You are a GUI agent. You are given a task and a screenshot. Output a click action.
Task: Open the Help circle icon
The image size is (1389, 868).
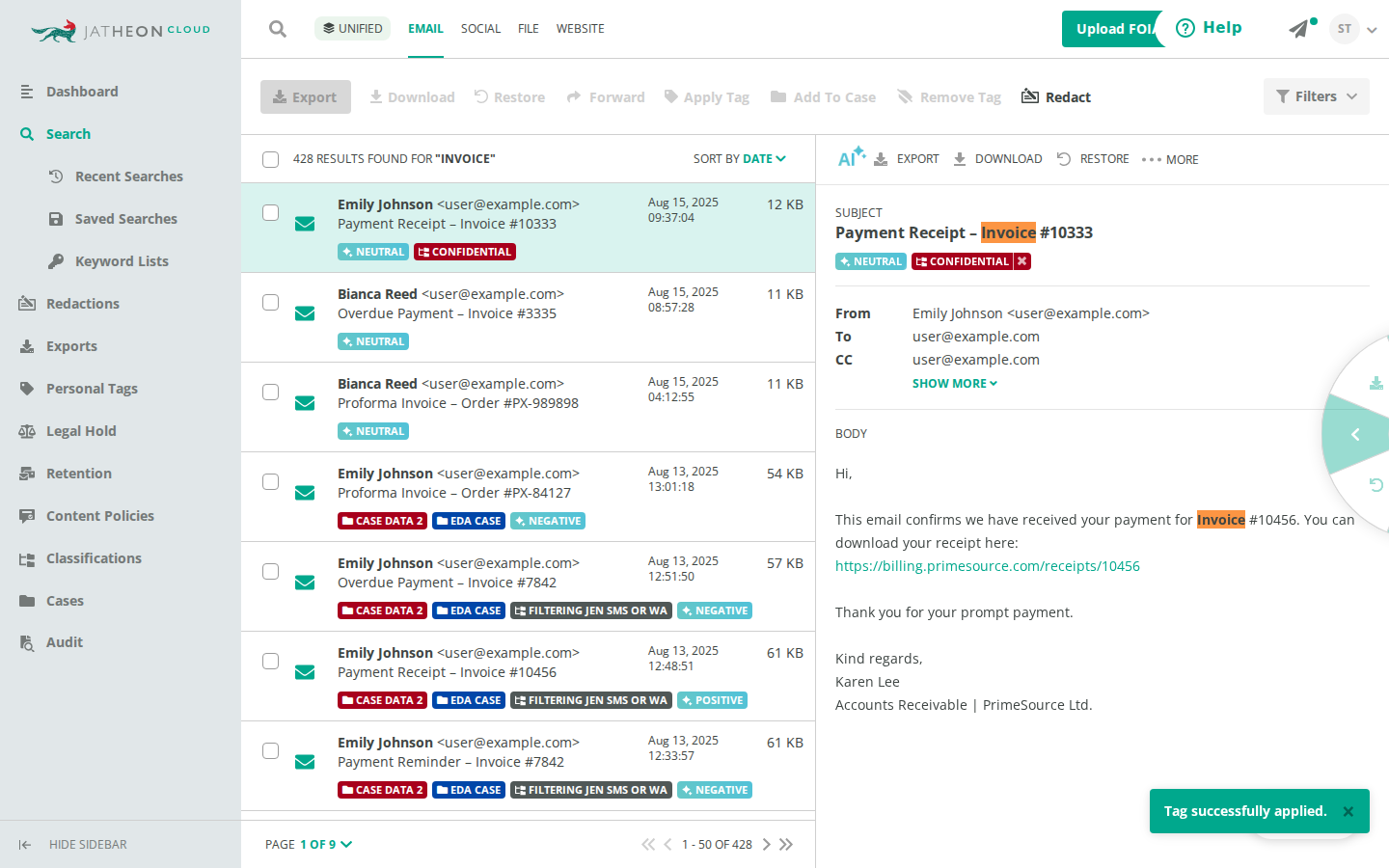coord(1185,28)
